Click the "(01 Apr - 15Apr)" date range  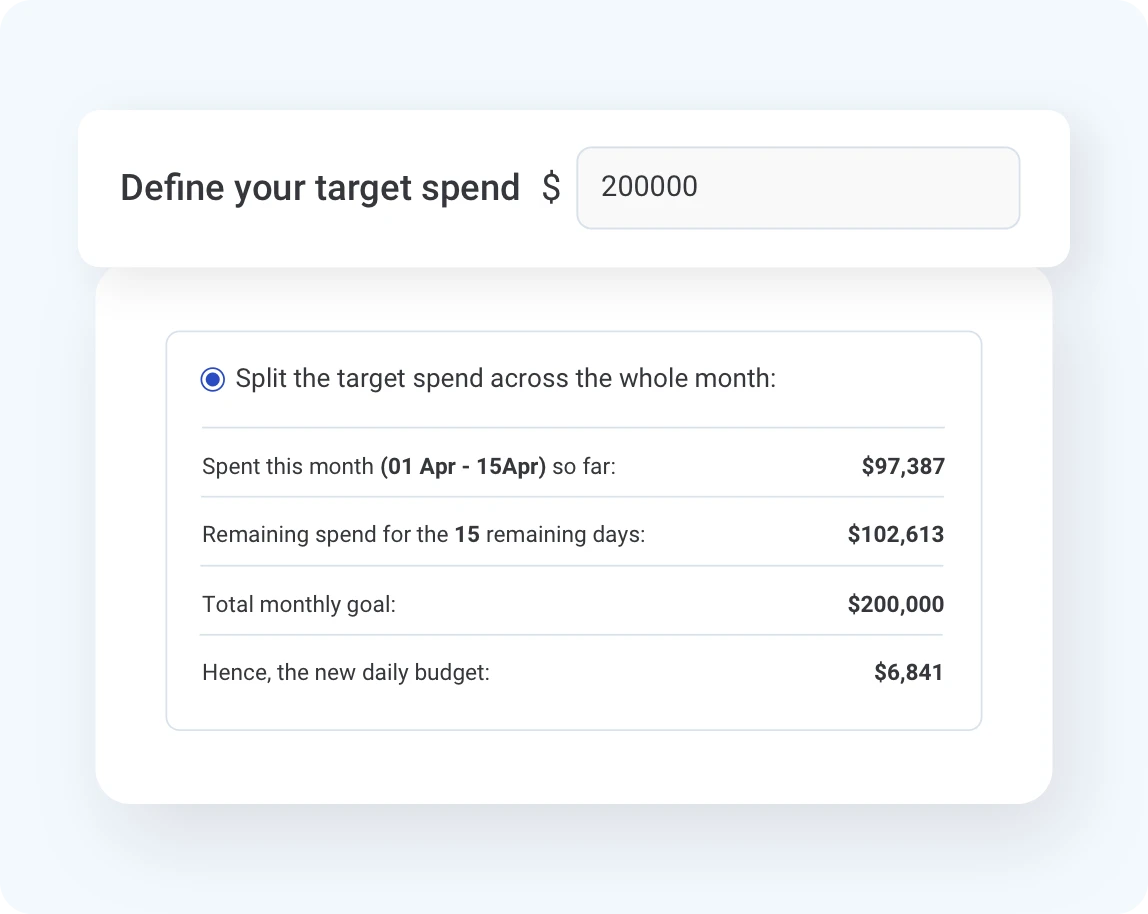click(463, 466)
